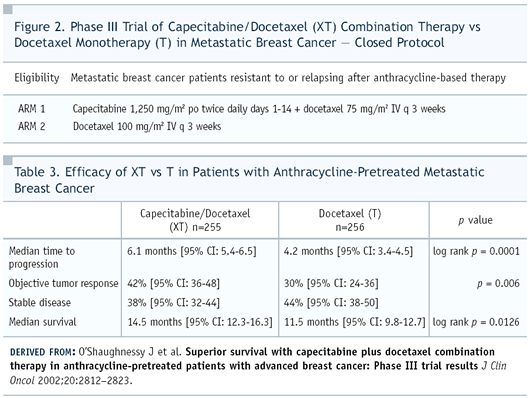Click the Median survival row label
Screen dimensions: 530x398
pyautogui.click(x=43, y=322)
